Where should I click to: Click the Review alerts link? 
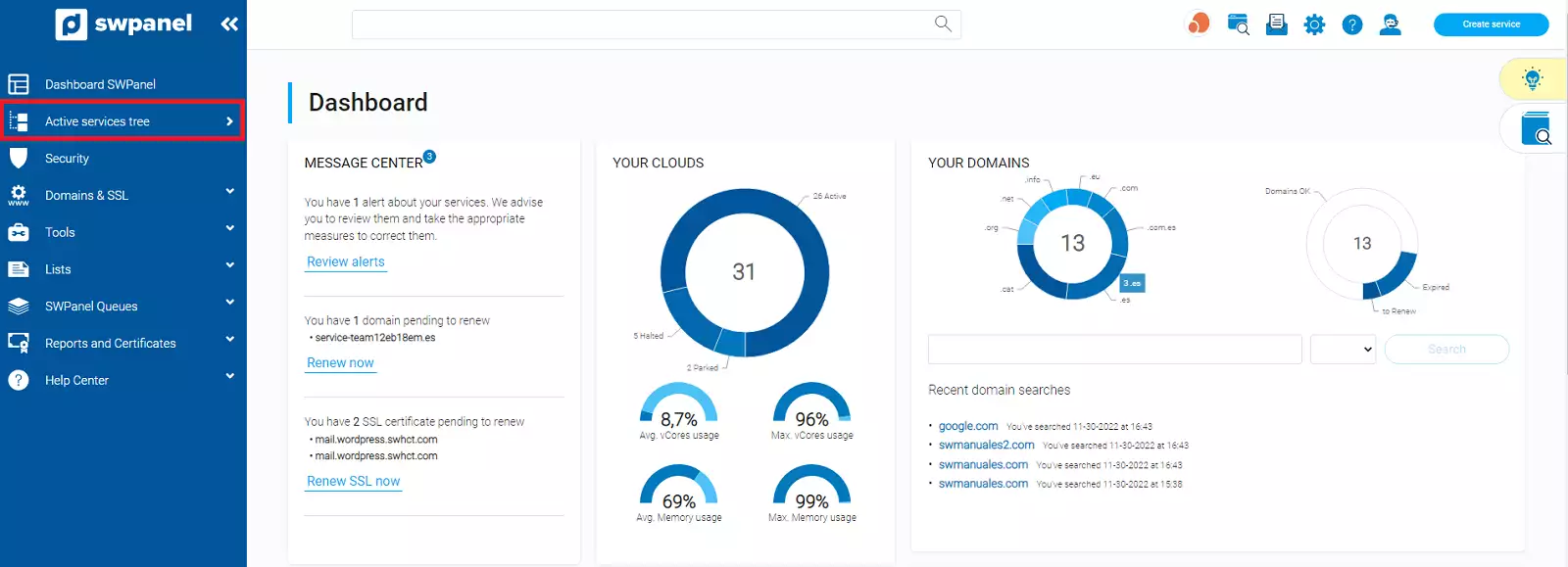point(346,261)
